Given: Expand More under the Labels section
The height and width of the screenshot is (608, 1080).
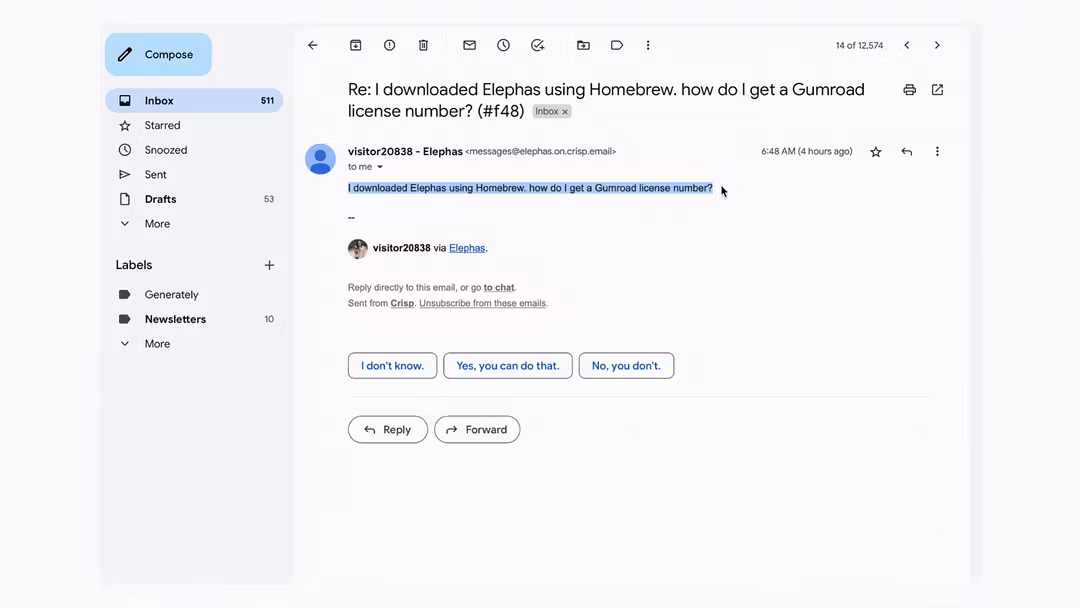Looking at the screenshot, I should pyautogui.click(x=157, y=344).
